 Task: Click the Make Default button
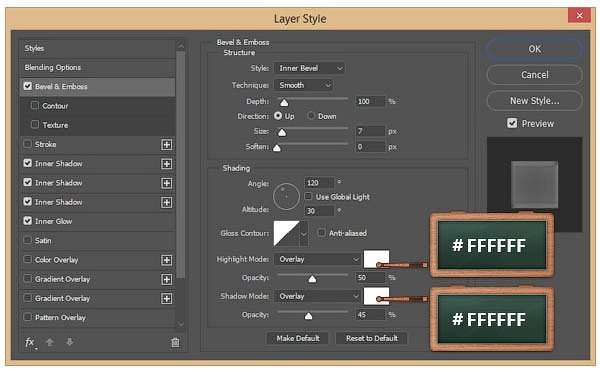(298, 338)
